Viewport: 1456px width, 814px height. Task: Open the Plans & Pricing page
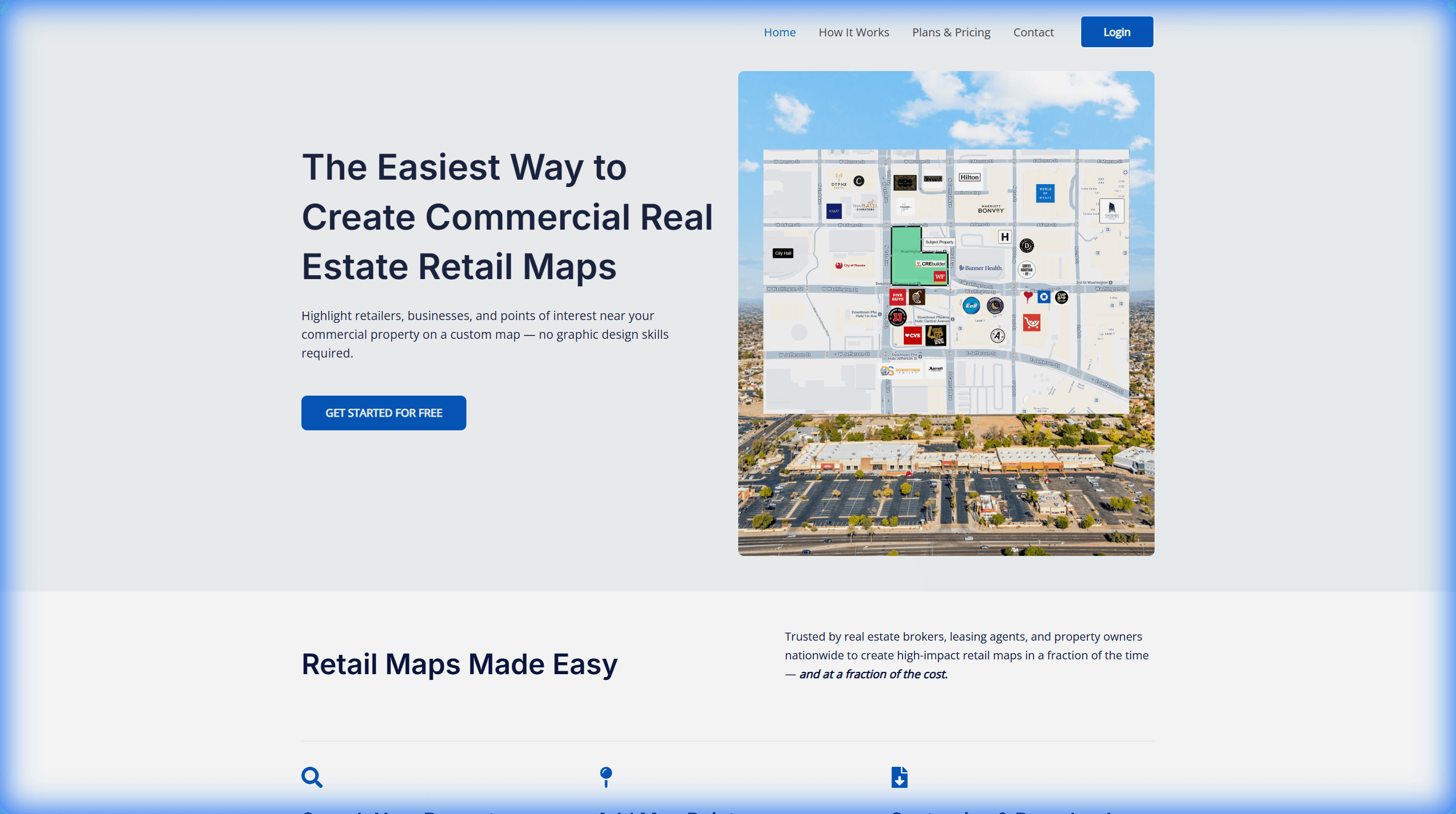pos(951,32)
